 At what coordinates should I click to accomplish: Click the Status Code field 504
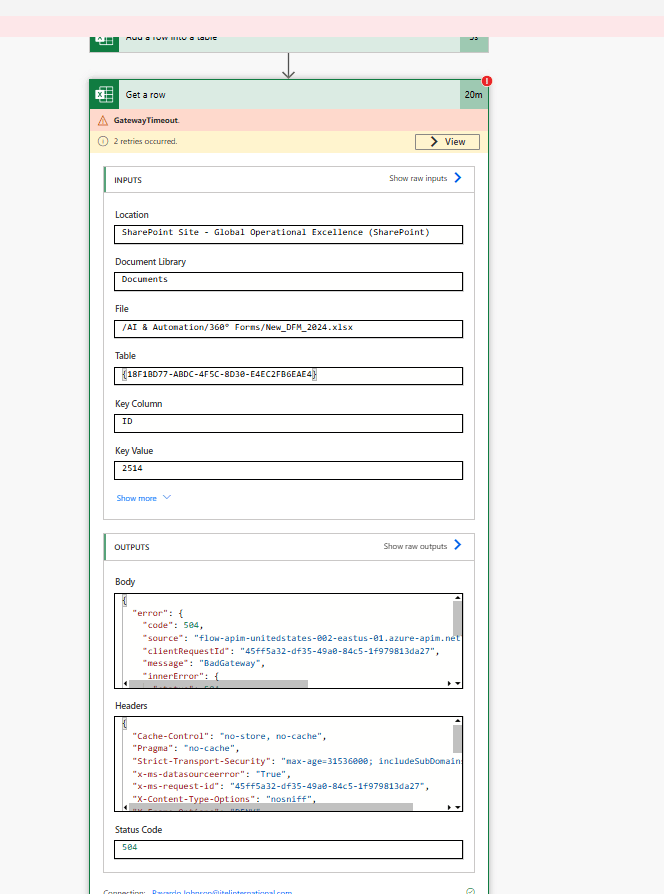288,849
